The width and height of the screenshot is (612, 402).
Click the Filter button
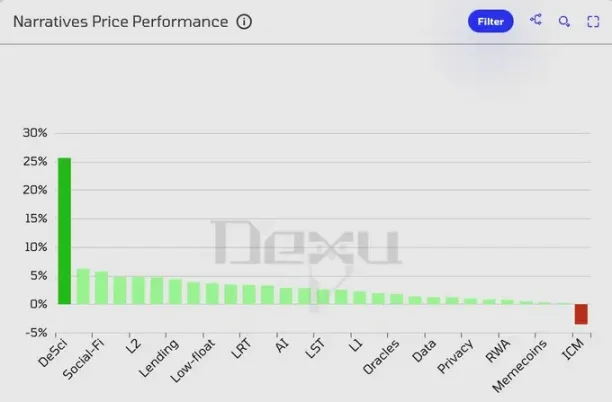point(490,20)
